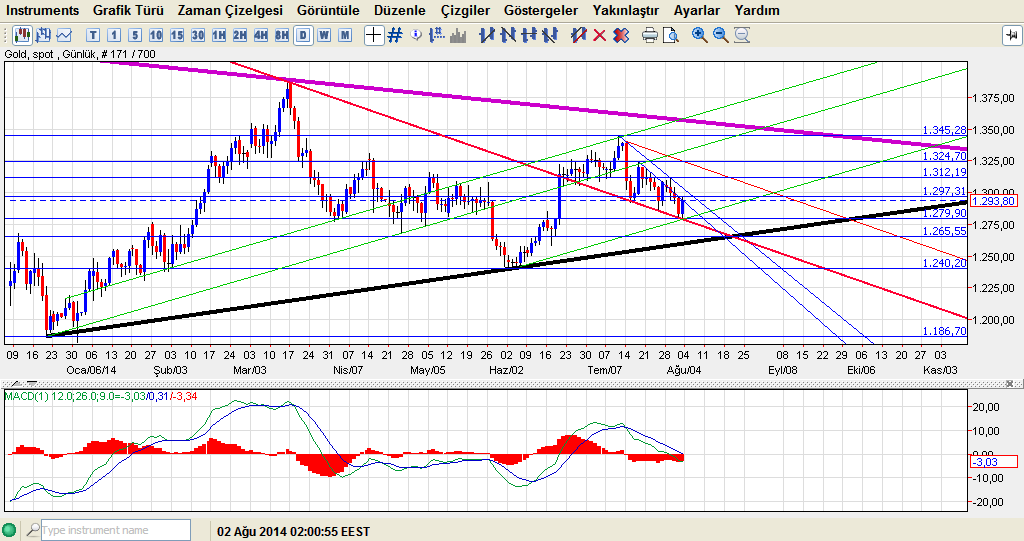Select the 2H timeframe button
The height and width of the screenshot is (541, 1024).
[240, 35]
